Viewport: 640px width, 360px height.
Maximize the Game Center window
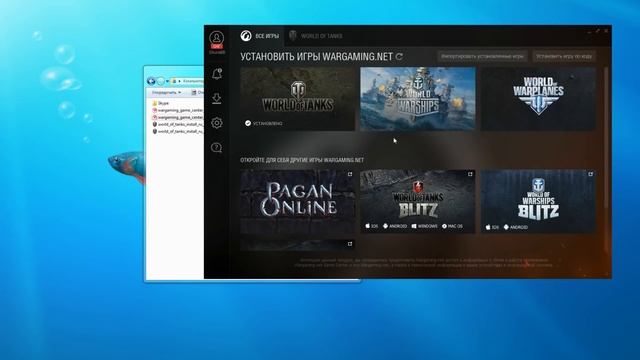[x=598, y=31]
